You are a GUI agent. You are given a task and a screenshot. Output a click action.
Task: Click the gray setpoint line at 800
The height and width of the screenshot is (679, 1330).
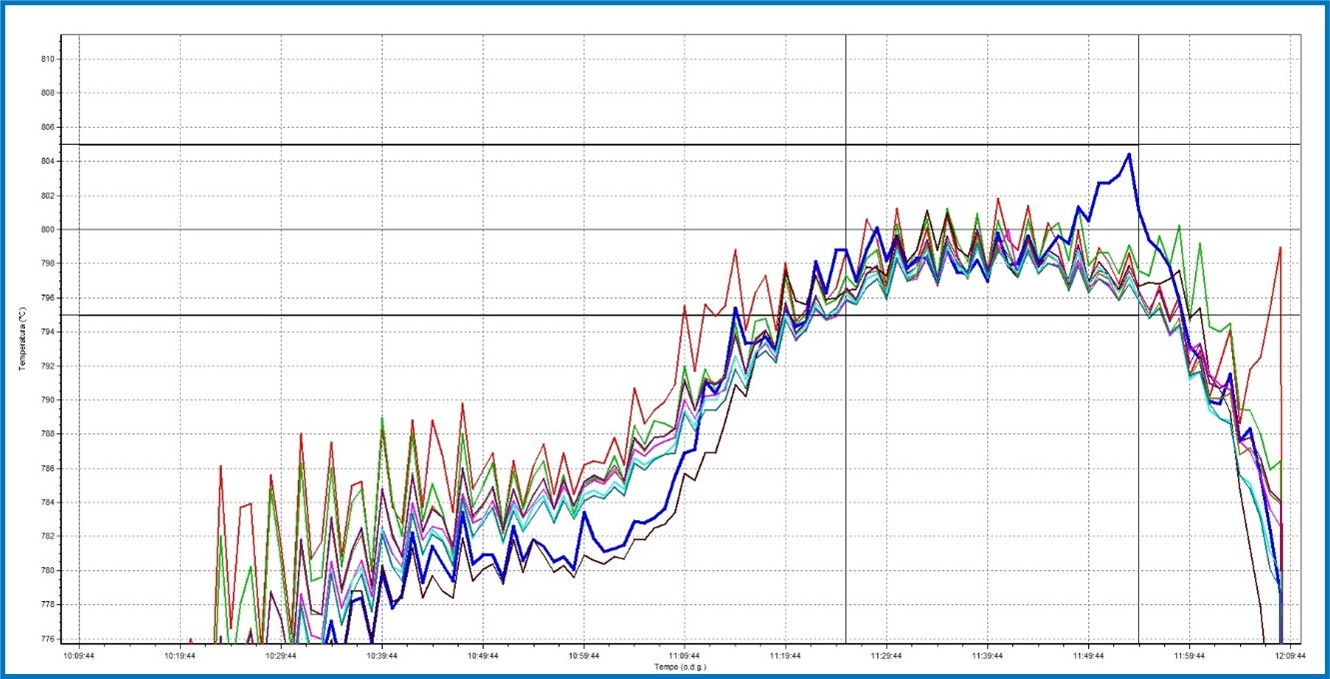click(x=500, y=230)
